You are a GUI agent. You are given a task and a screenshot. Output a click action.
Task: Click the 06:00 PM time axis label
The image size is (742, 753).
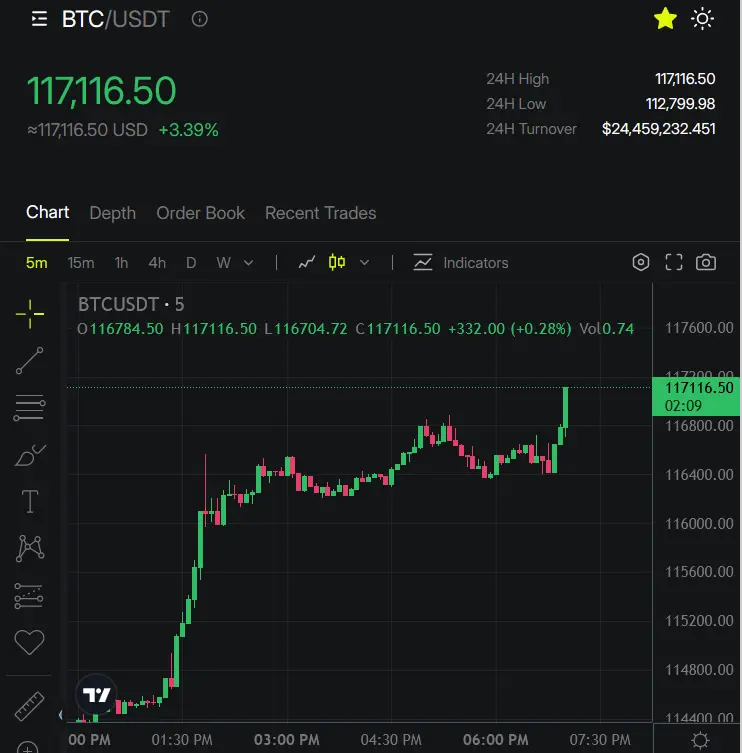496,740
